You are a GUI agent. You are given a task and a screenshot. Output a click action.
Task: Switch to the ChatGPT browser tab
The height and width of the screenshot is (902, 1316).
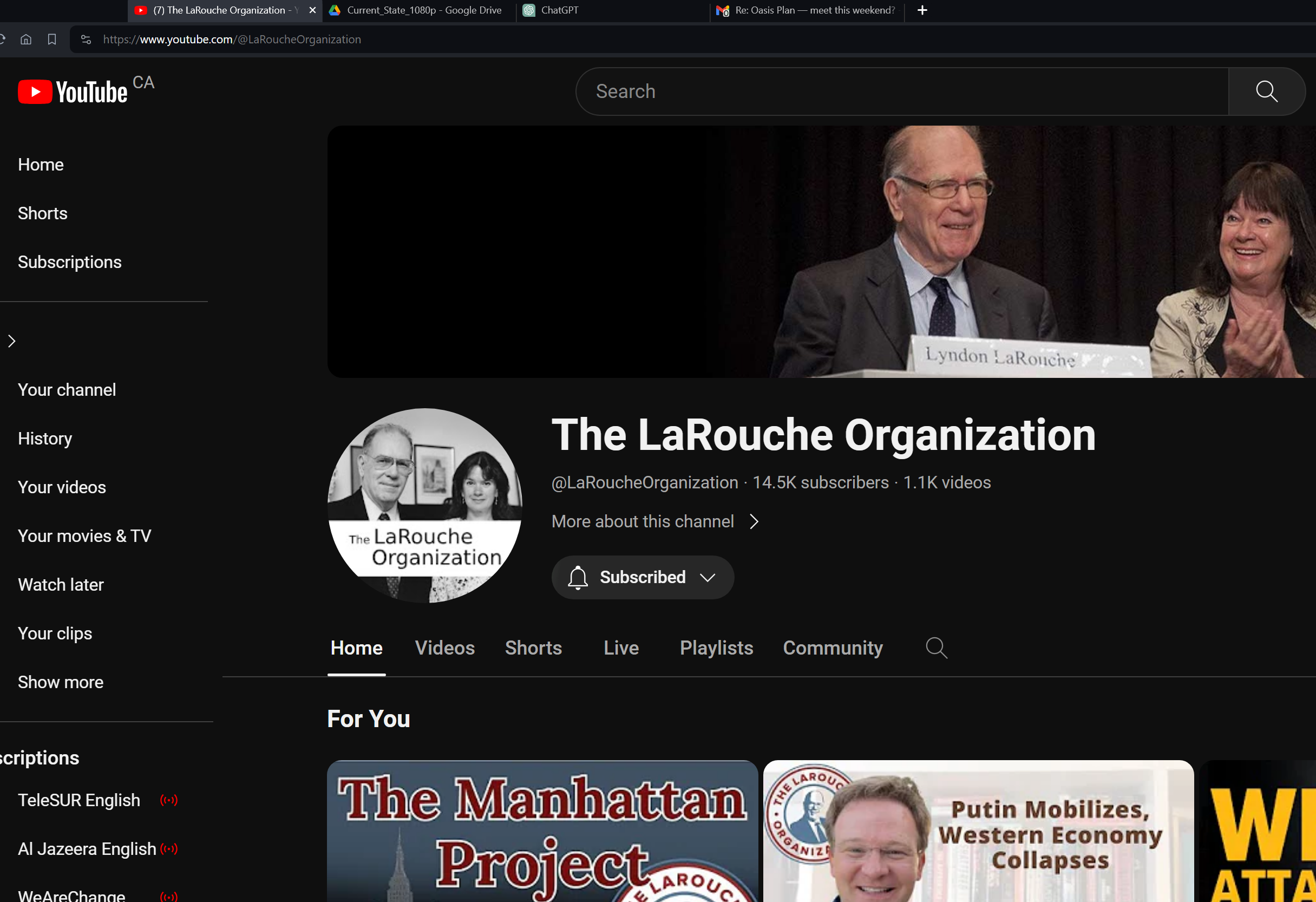tap(613, 10)
